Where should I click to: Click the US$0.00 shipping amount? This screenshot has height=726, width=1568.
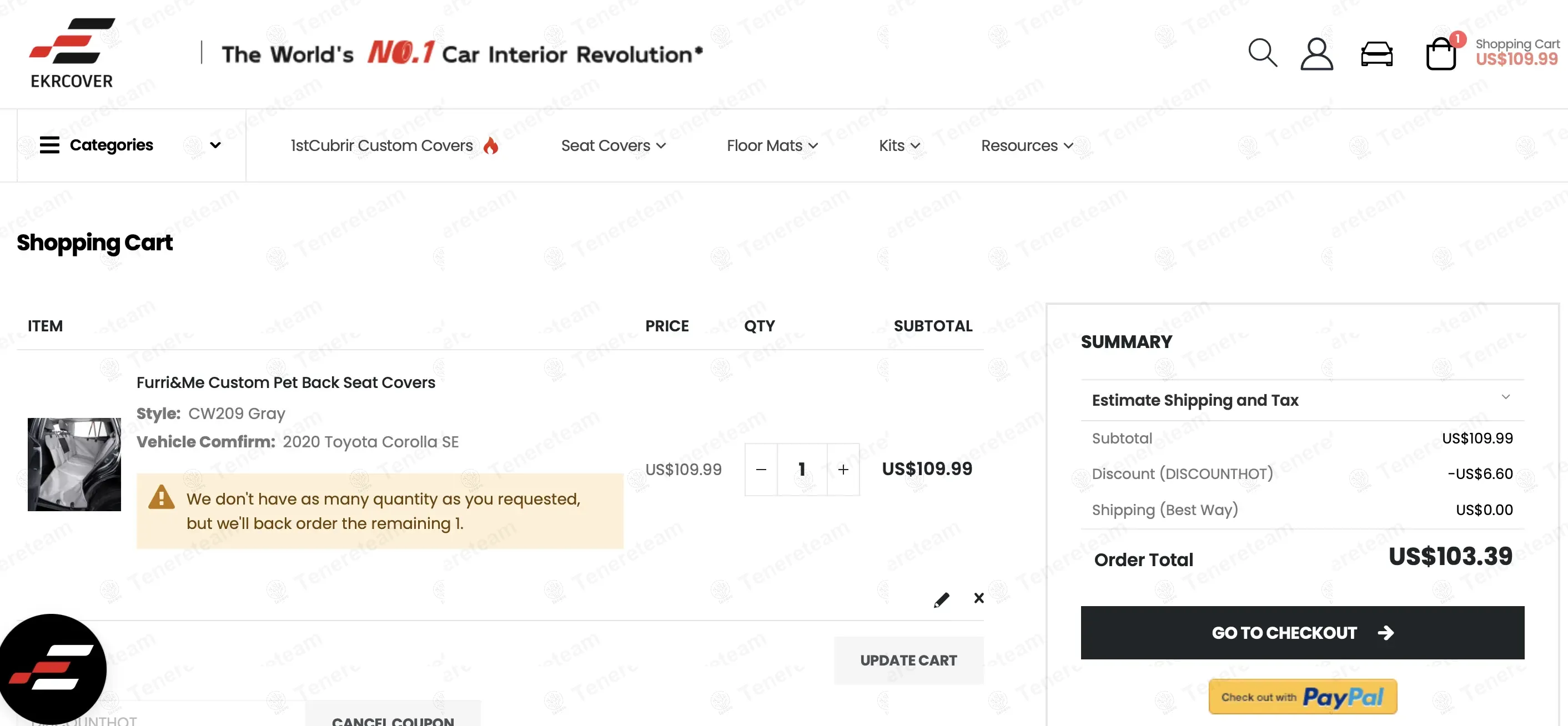(x=1484, y=510)
